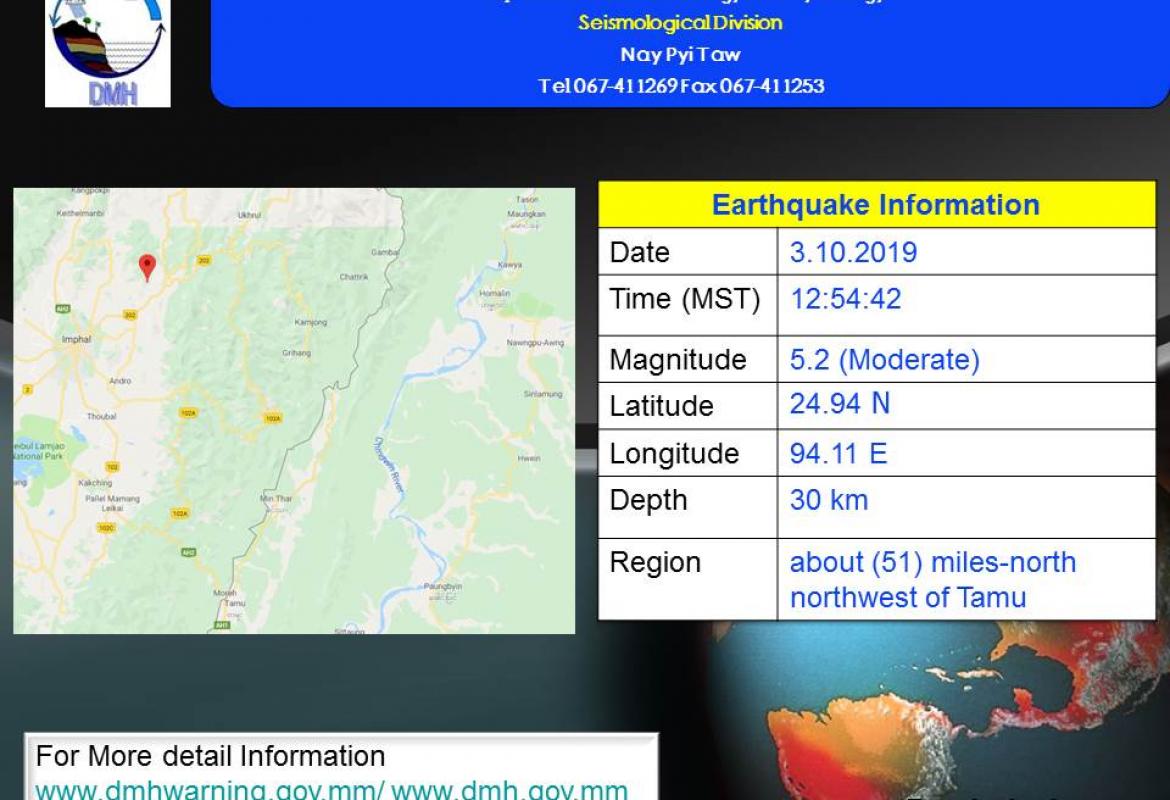Viewport: 1170px width, 800px height.
Task: Click the Earthquake Information table header
Action: click(876, 205)
